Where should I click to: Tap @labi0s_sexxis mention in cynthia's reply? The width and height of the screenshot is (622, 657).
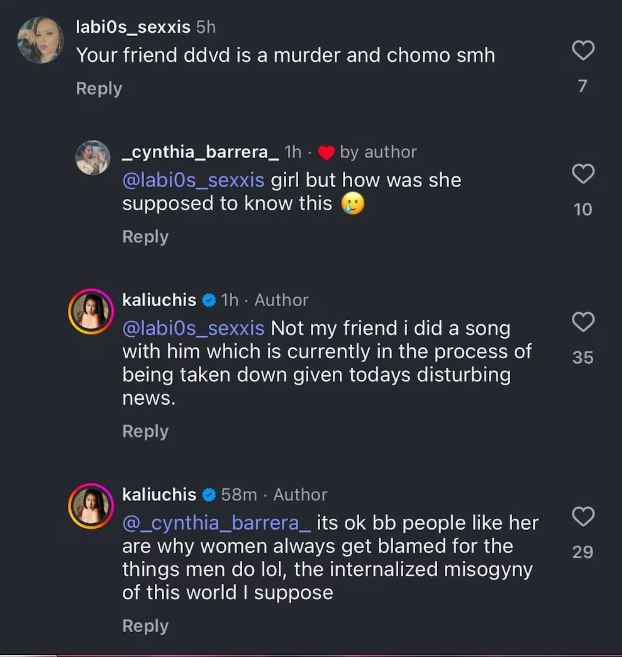tap(194, 180)
